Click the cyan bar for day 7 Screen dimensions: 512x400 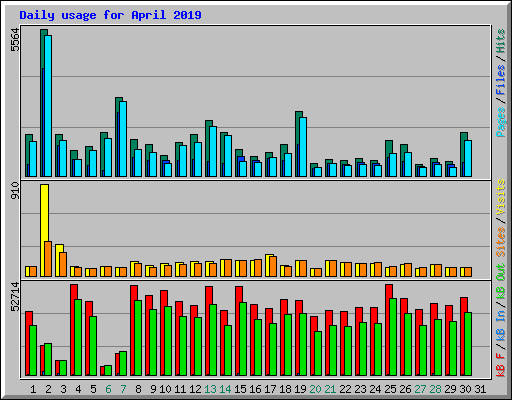point(123,139)
